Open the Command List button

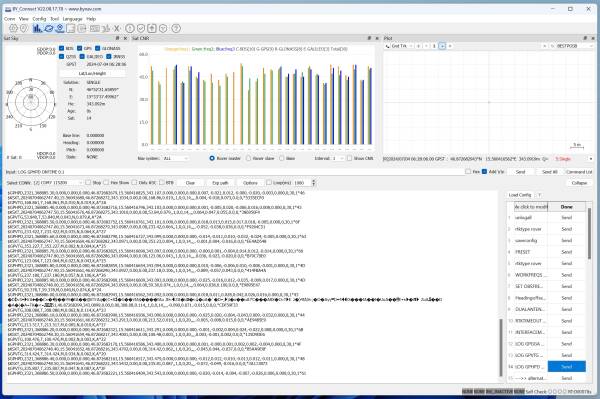pos(579,172)
